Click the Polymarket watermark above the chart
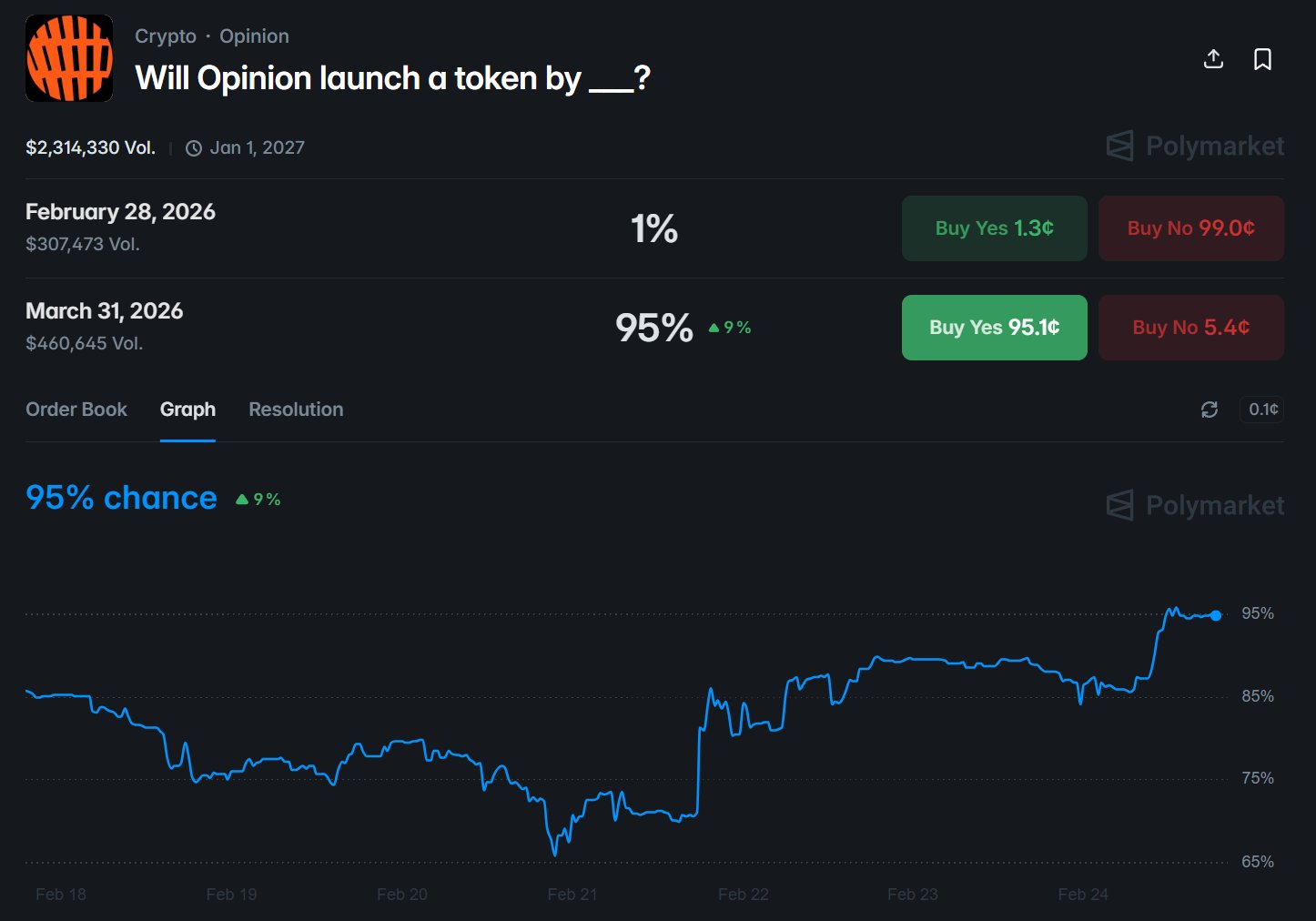The width and height of the screenshot is (1316, 921). pyautogui.click(x=1195, y=505)
